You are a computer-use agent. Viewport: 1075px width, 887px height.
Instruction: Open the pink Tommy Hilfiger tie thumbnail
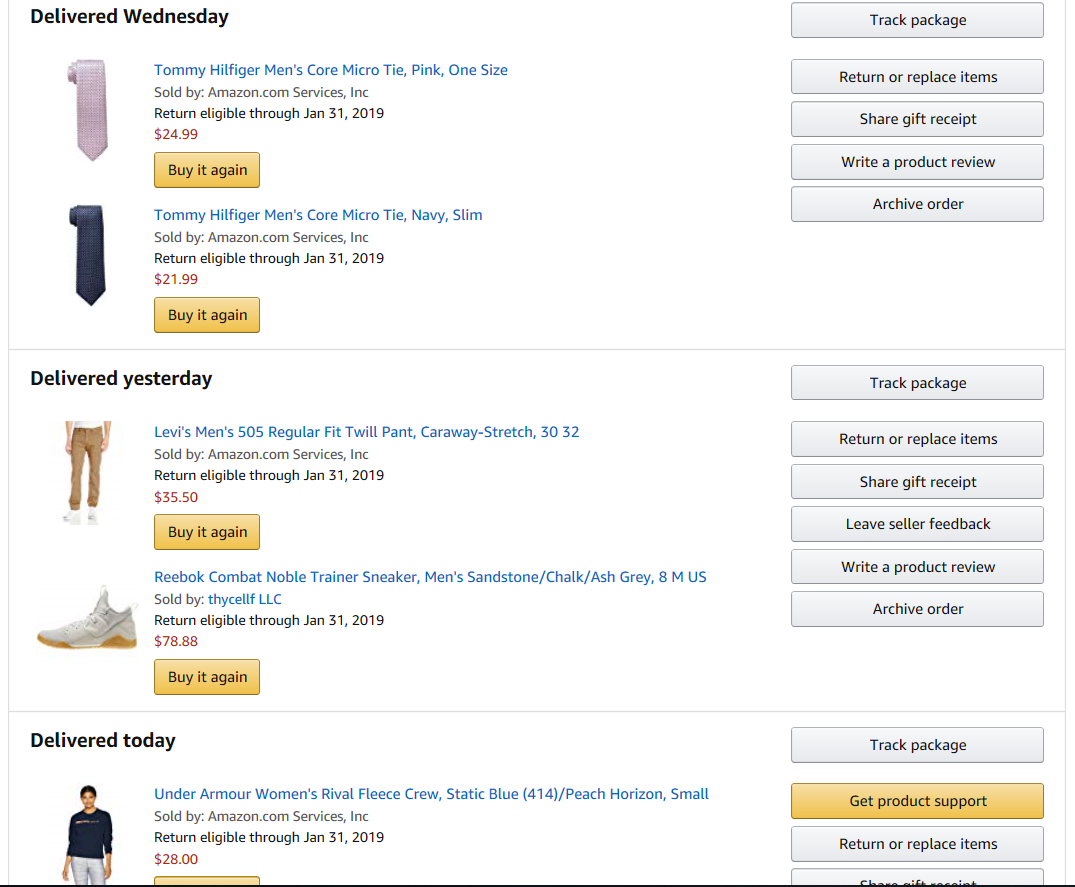pos(87,109)
